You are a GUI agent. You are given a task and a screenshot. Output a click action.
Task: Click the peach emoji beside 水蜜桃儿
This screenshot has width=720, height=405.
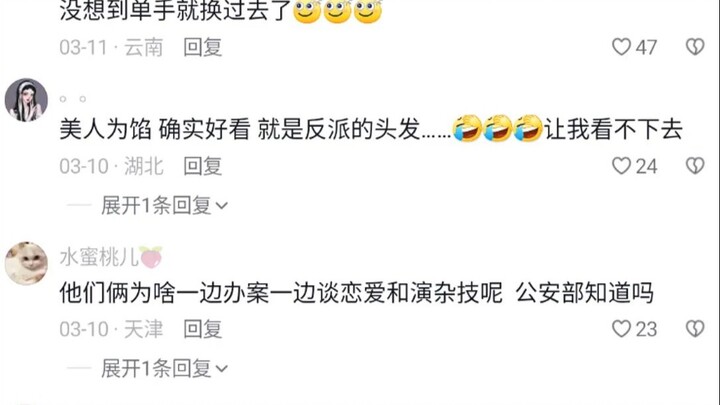click(x=151, y=257)
